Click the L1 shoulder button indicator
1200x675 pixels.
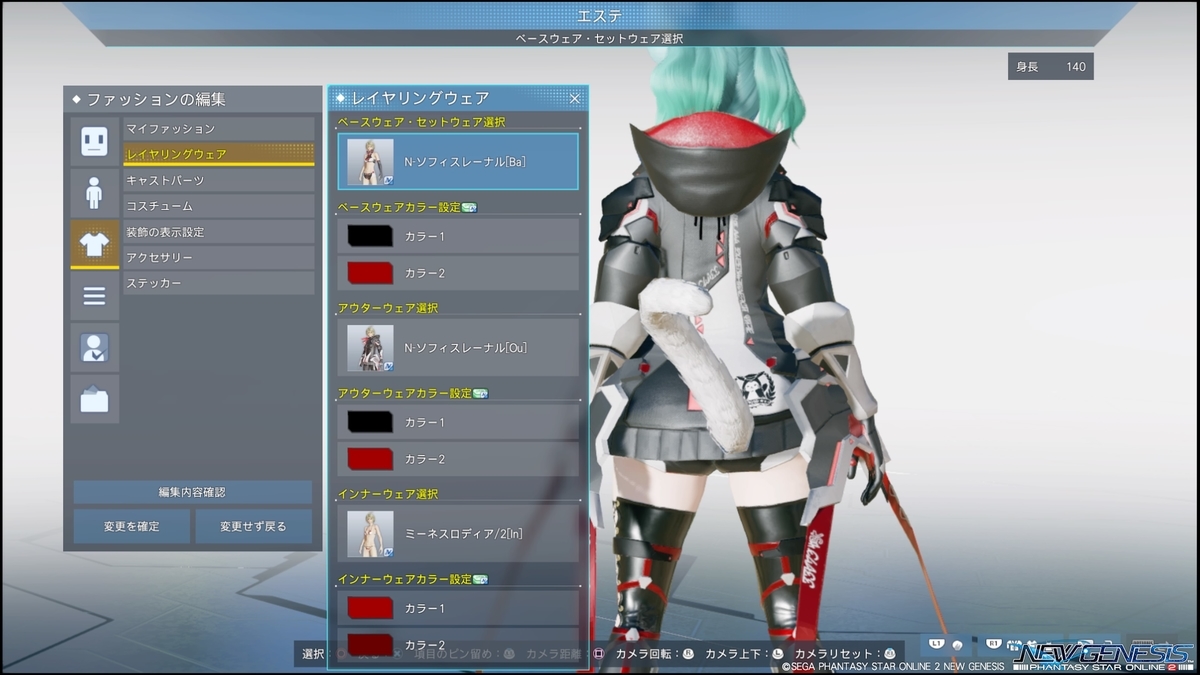[x=937, y=643]
